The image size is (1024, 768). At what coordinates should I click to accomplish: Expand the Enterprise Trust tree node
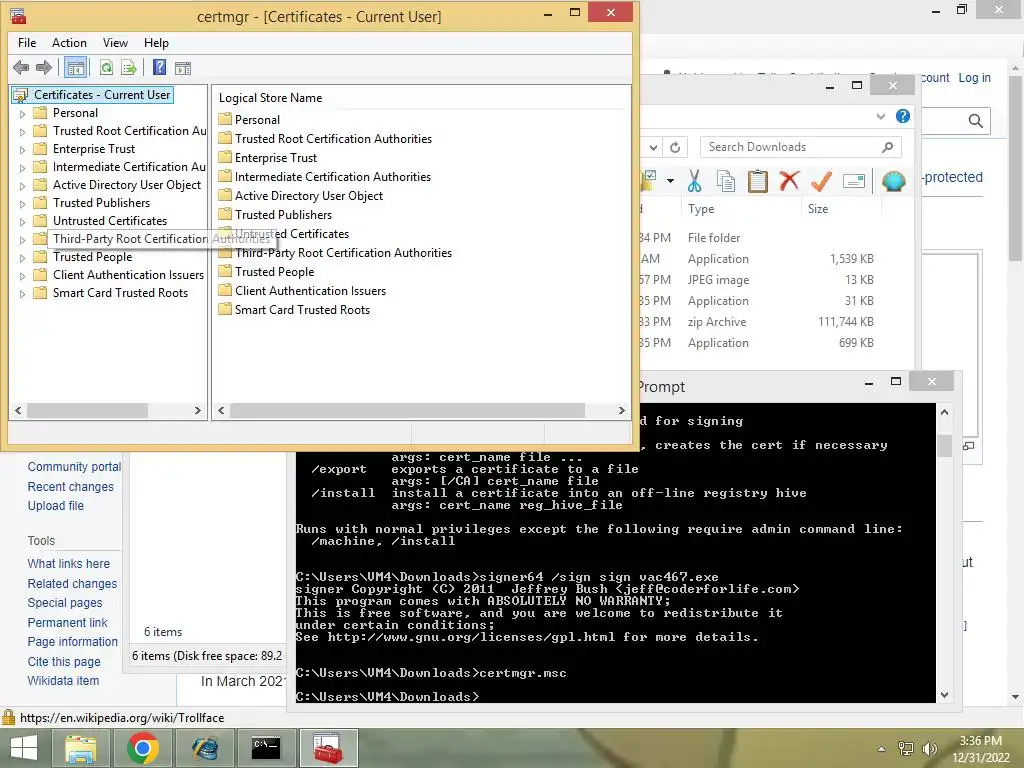(22, 150)
